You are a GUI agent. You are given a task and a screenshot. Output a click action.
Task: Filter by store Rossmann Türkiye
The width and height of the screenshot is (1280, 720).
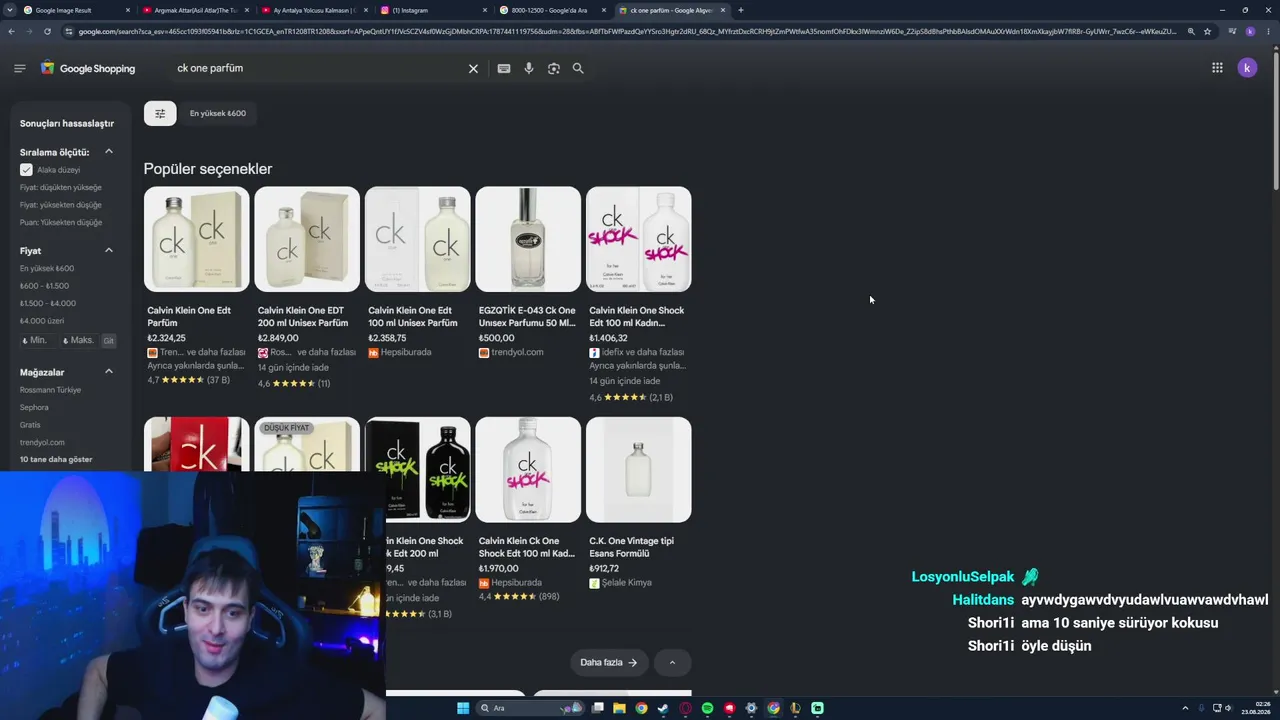point(50,390)
